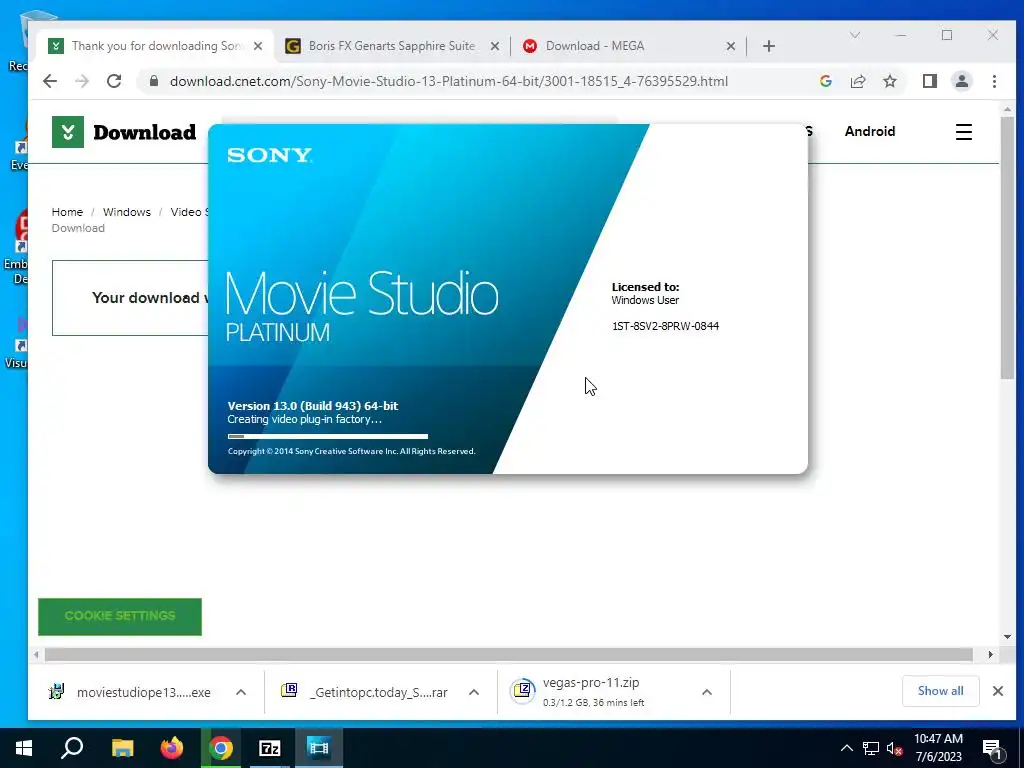Open the tab search chevron
The image size is (1024, 768).
854,35
